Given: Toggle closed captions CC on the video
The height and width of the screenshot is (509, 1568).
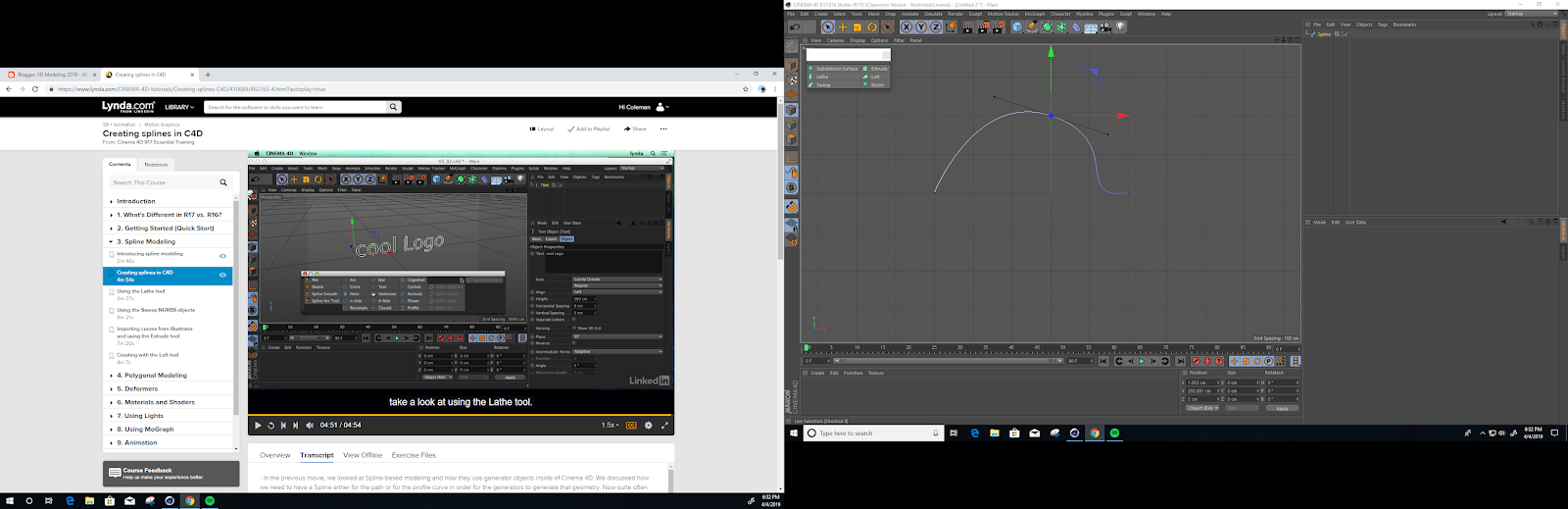Looking at the screenshot, I should click(632, 426).
